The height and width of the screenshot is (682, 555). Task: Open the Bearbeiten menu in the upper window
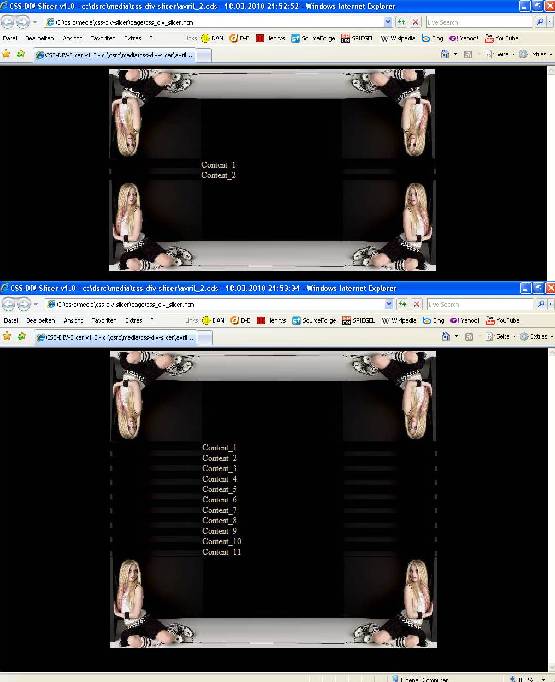point(40,38)
